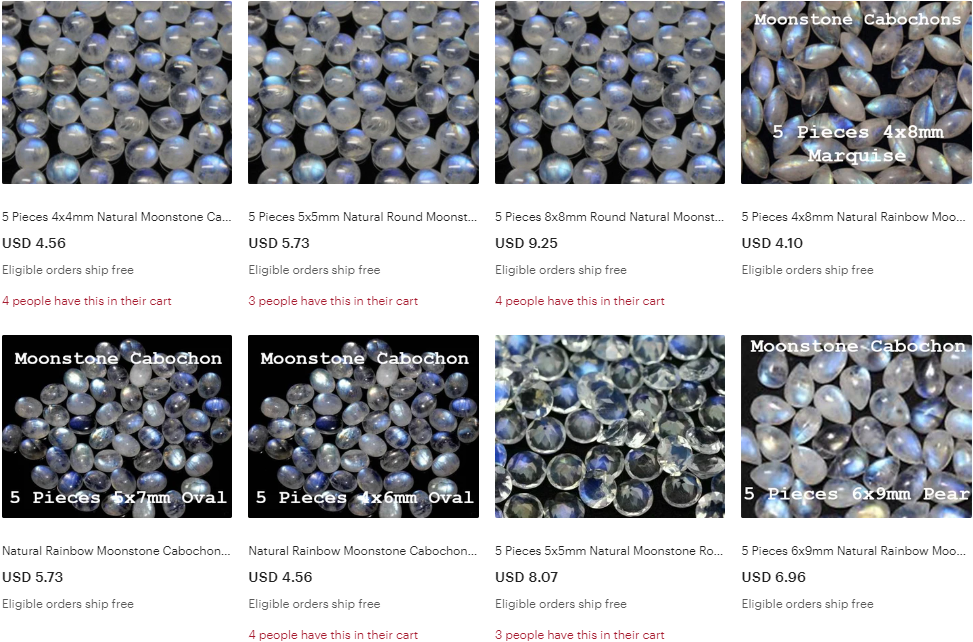The image size is (973, 642).
Task: Open the 5x7mm Oval cabochon image
Action: [117, 427]
